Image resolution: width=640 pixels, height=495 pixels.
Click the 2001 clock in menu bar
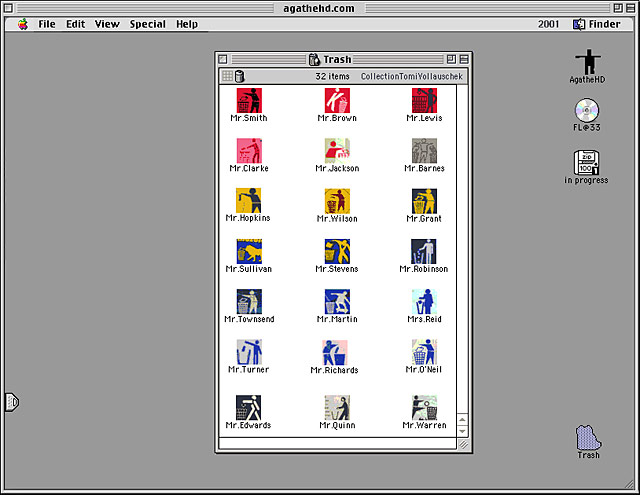548,24
